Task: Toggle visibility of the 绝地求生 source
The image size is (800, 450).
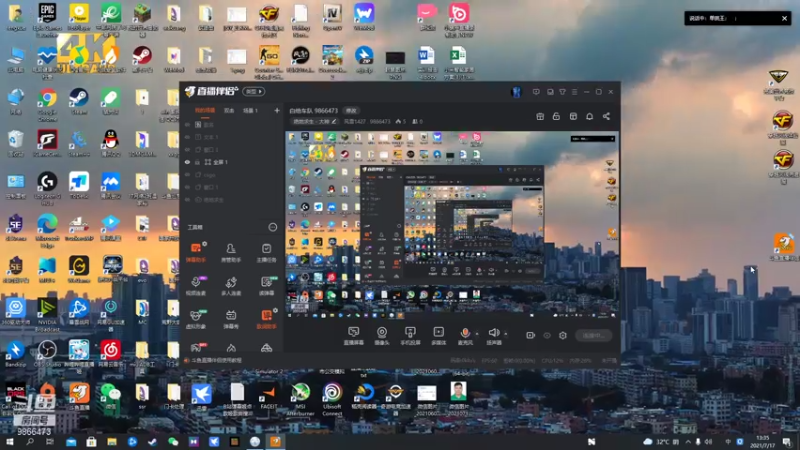Action: click(x=187, y=200)
